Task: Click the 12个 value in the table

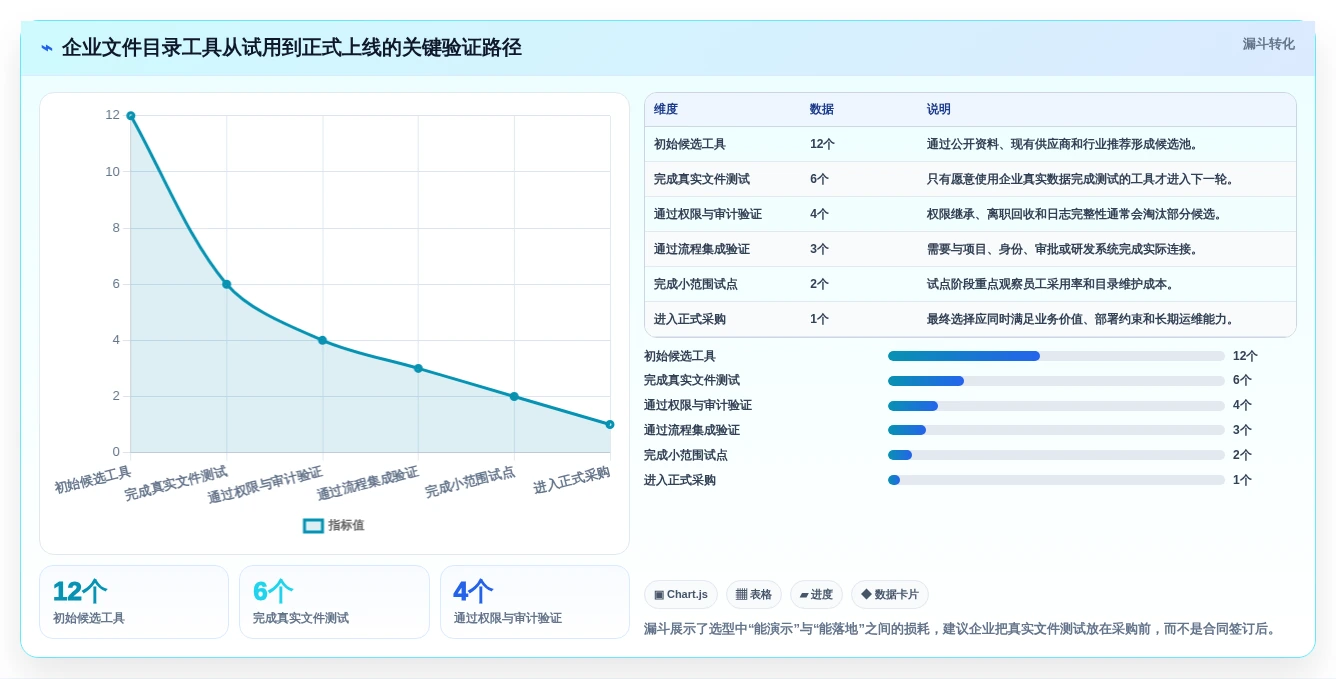Action: coord(822,144)
